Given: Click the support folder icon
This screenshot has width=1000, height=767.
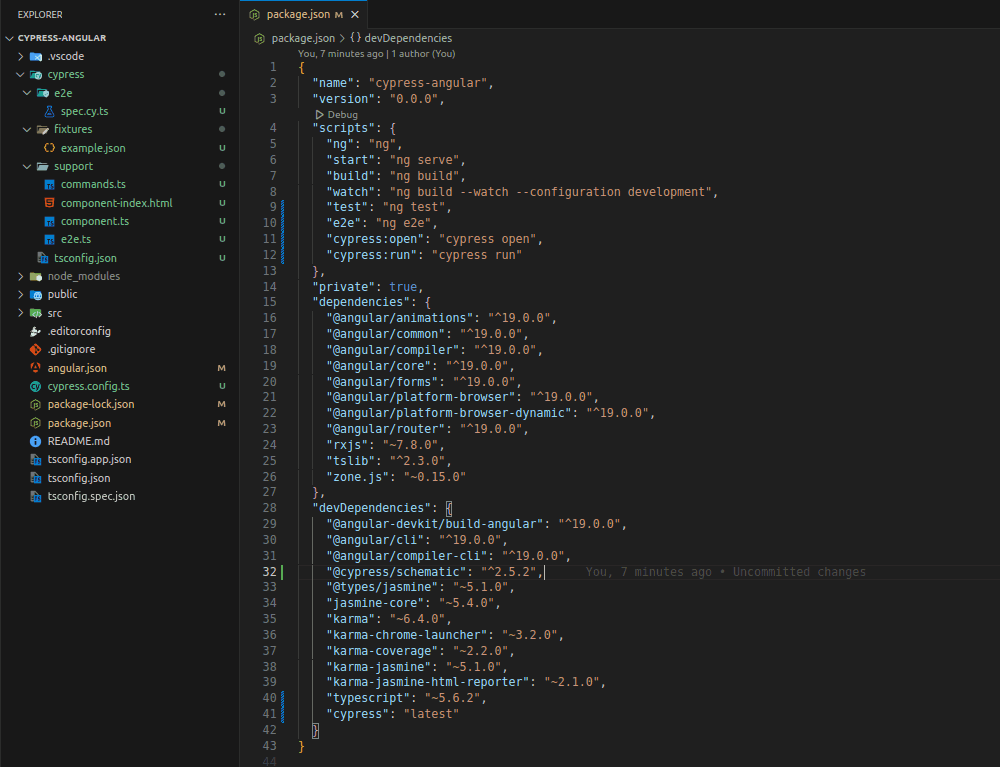Looking at the screenshot, I should pyautogui.click(x=43, y=166).
